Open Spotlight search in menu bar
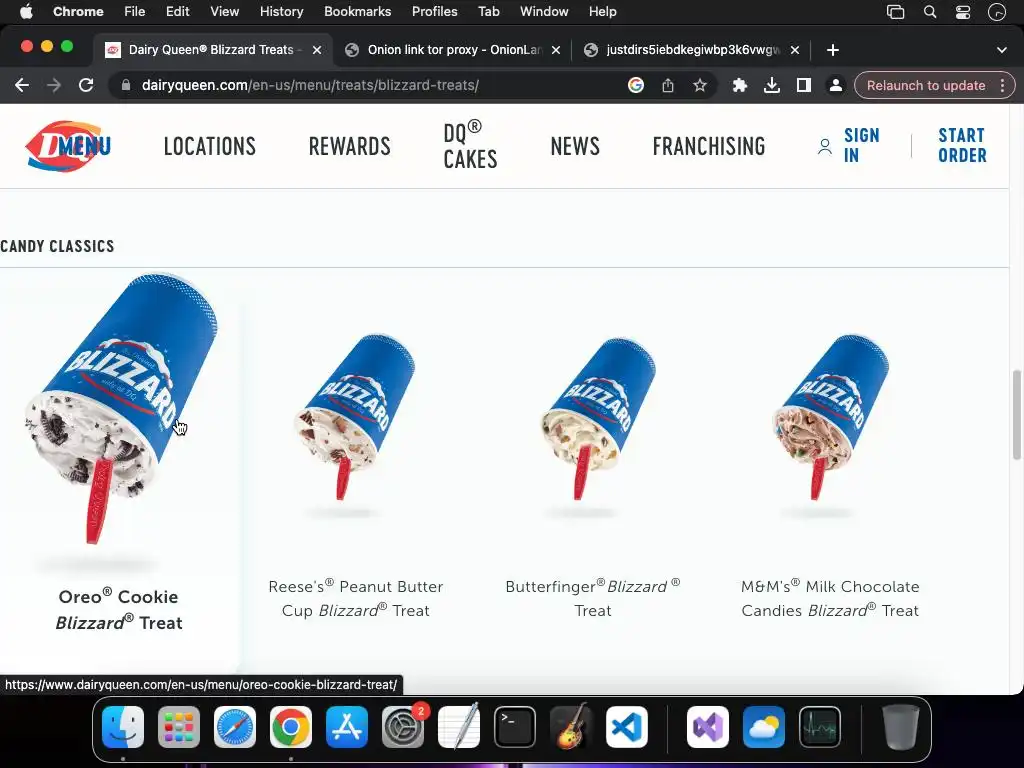 (x=930, y=12)
